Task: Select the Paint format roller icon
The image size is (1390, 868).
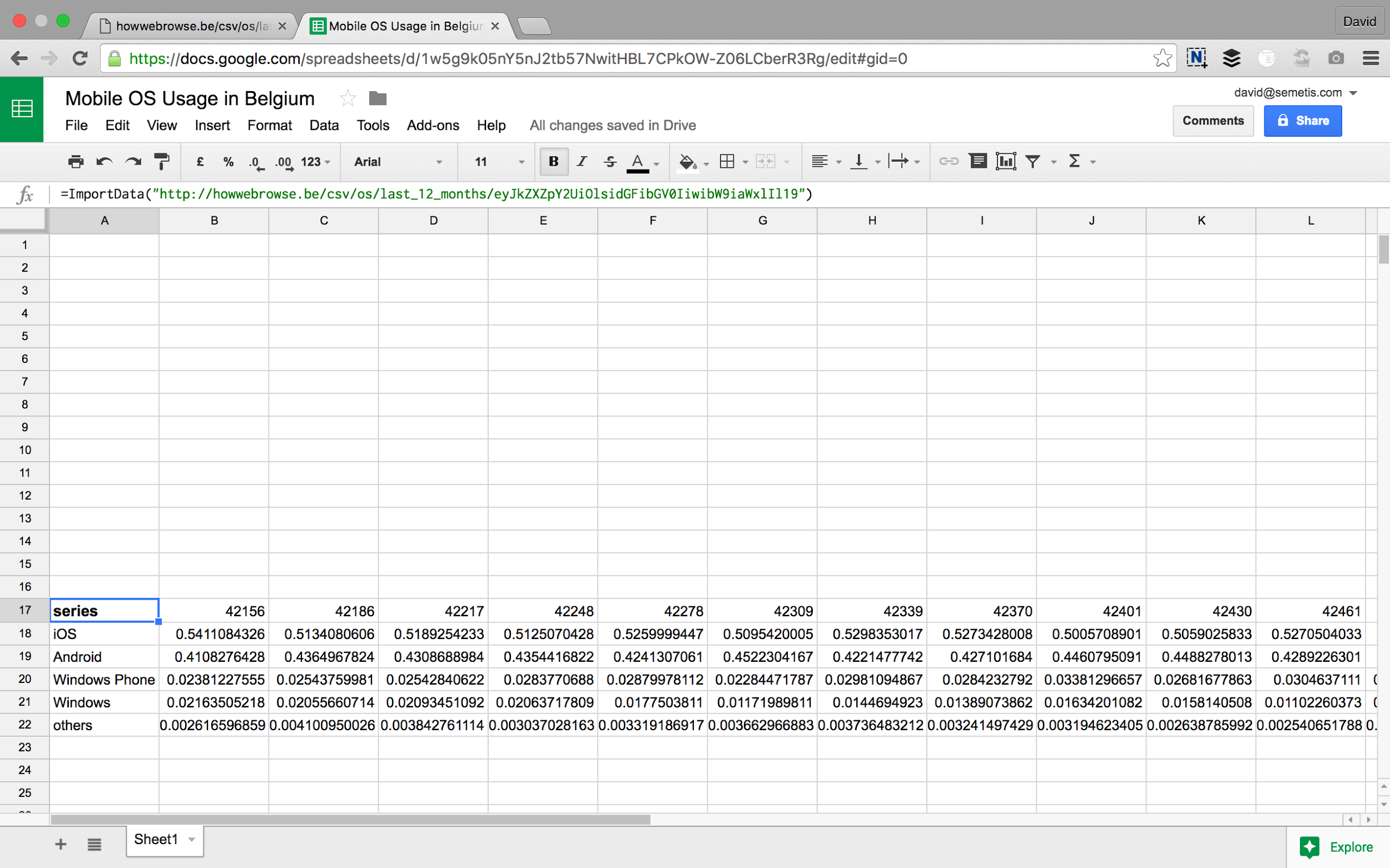Action: 162,162
